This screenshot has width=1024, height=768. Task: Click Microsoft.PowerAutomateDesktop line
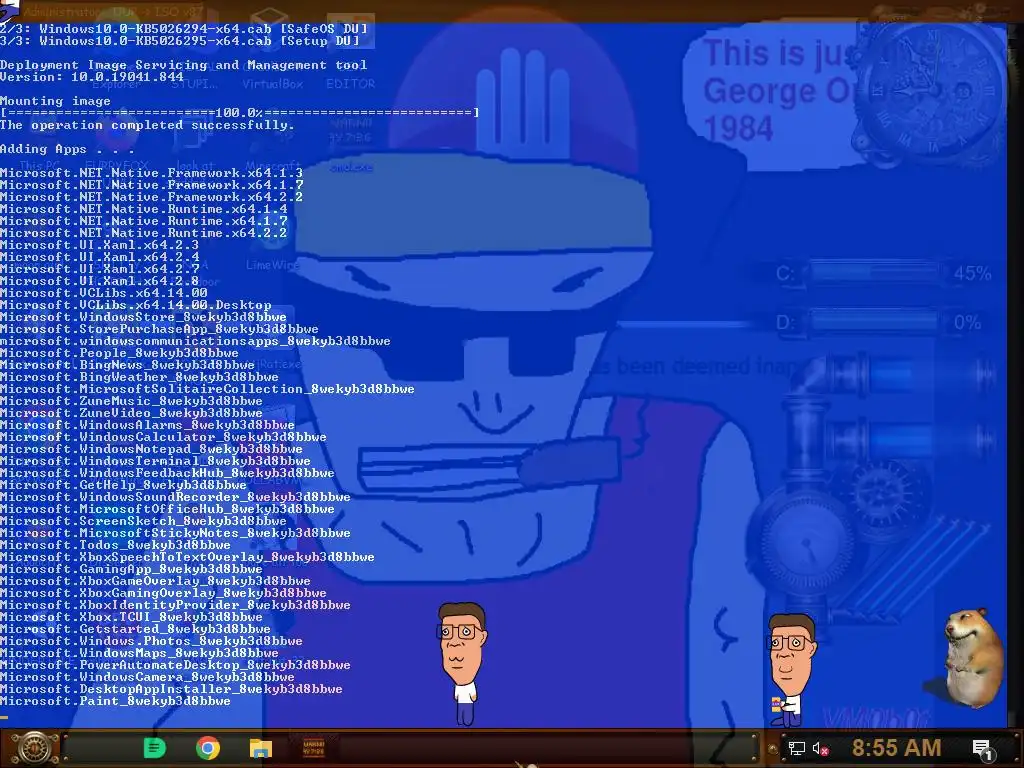175,665
